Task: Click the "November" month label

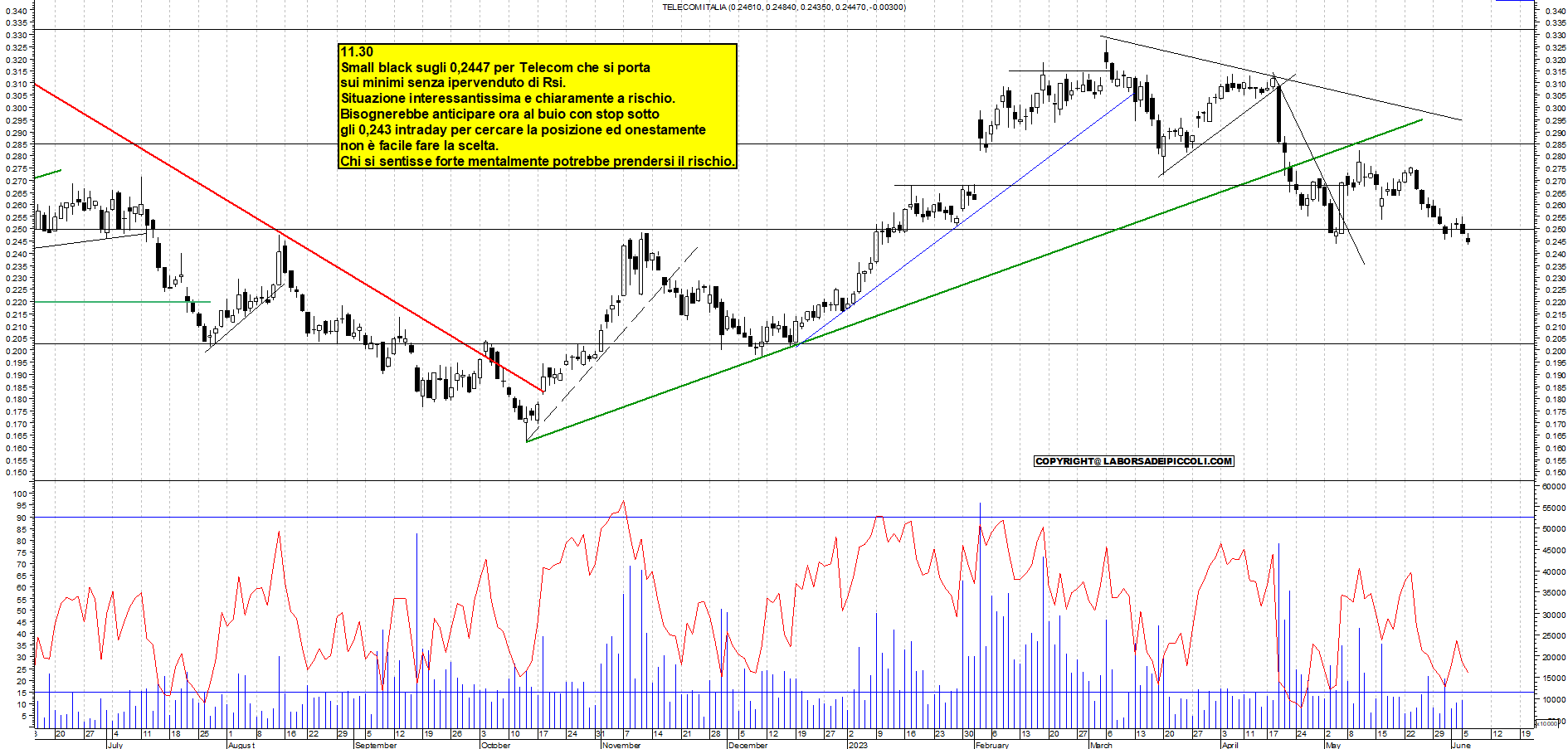Action: coord(622,745)
